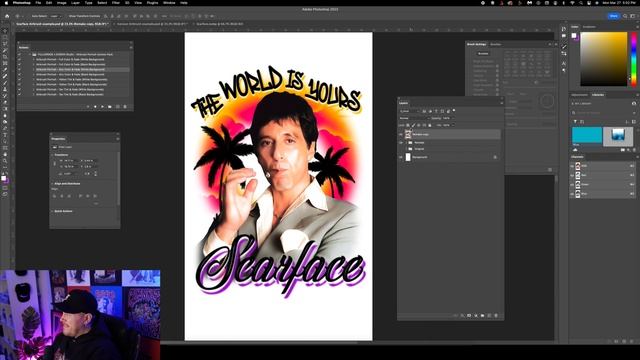Collapse Align and Distribute section
The width and height of the screenshot is (640, 360).
[x=52, y=184]
